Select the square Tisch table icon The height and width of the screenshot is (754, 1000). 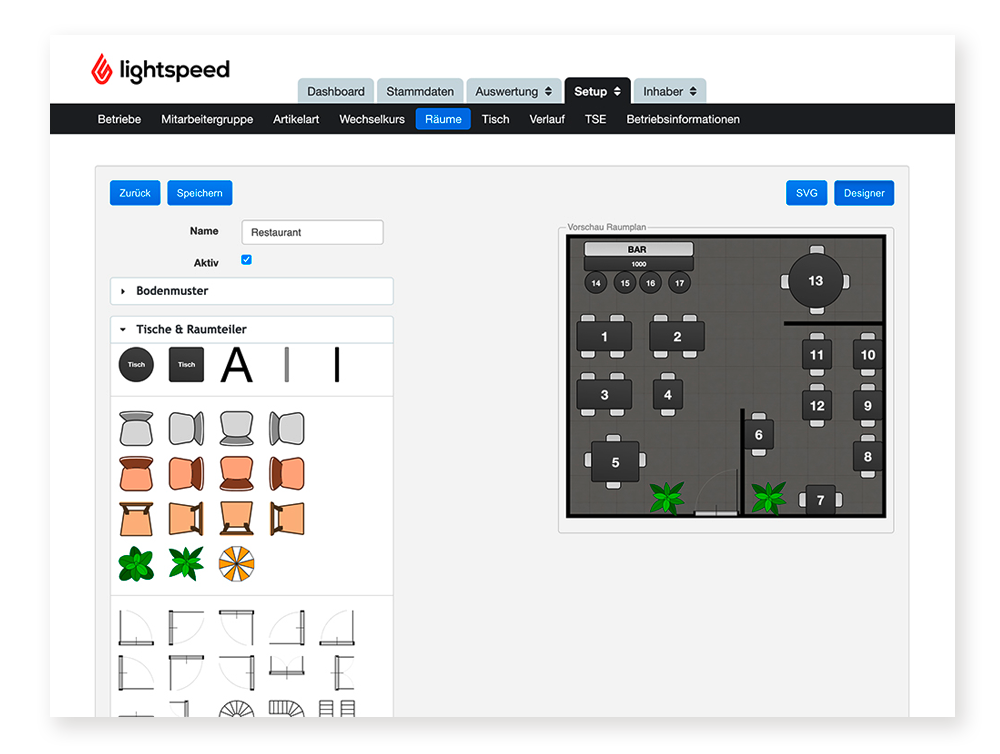click(186, 365)
